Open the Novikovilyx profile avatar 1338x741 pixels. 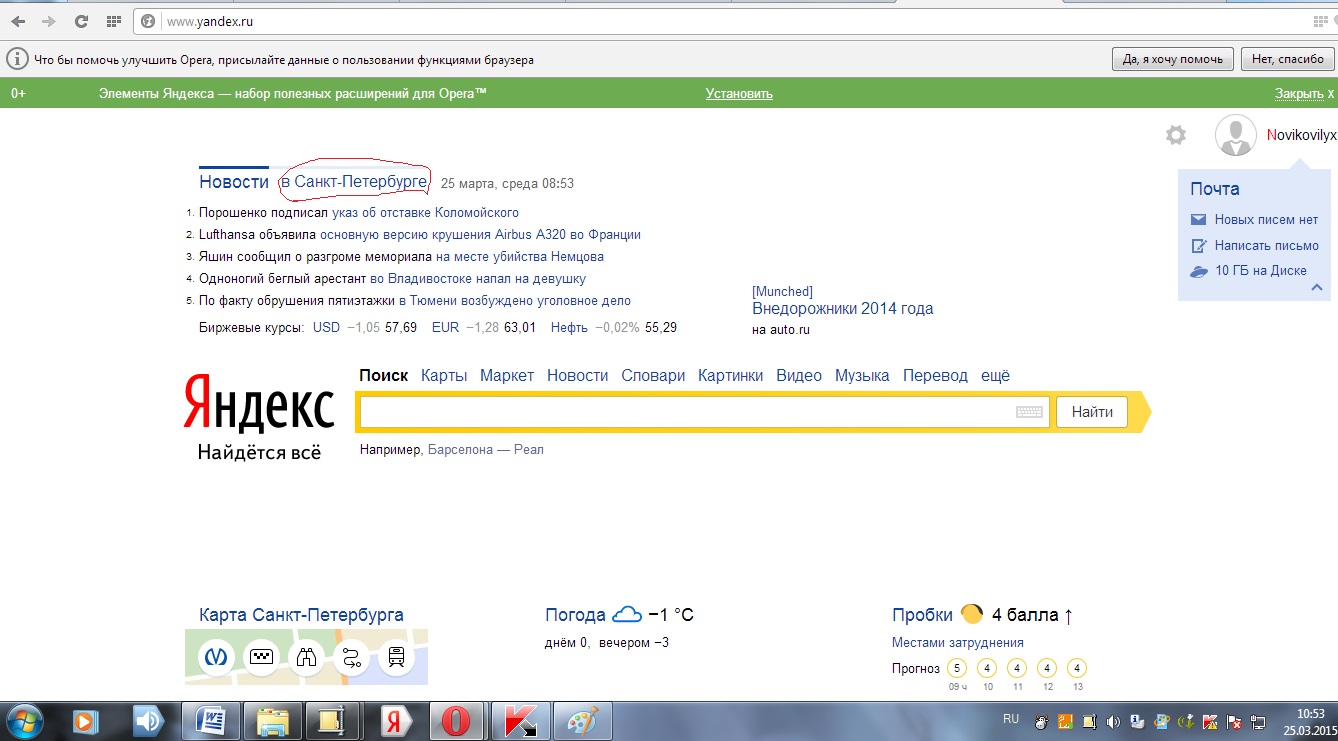tap(1236, 135)
